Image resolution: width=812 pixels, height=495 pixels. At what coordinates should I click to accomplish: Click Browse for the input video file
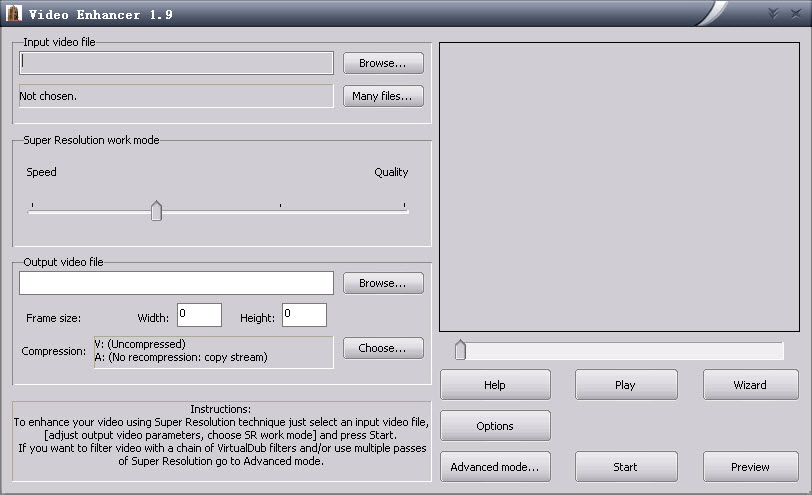point(383,63)
